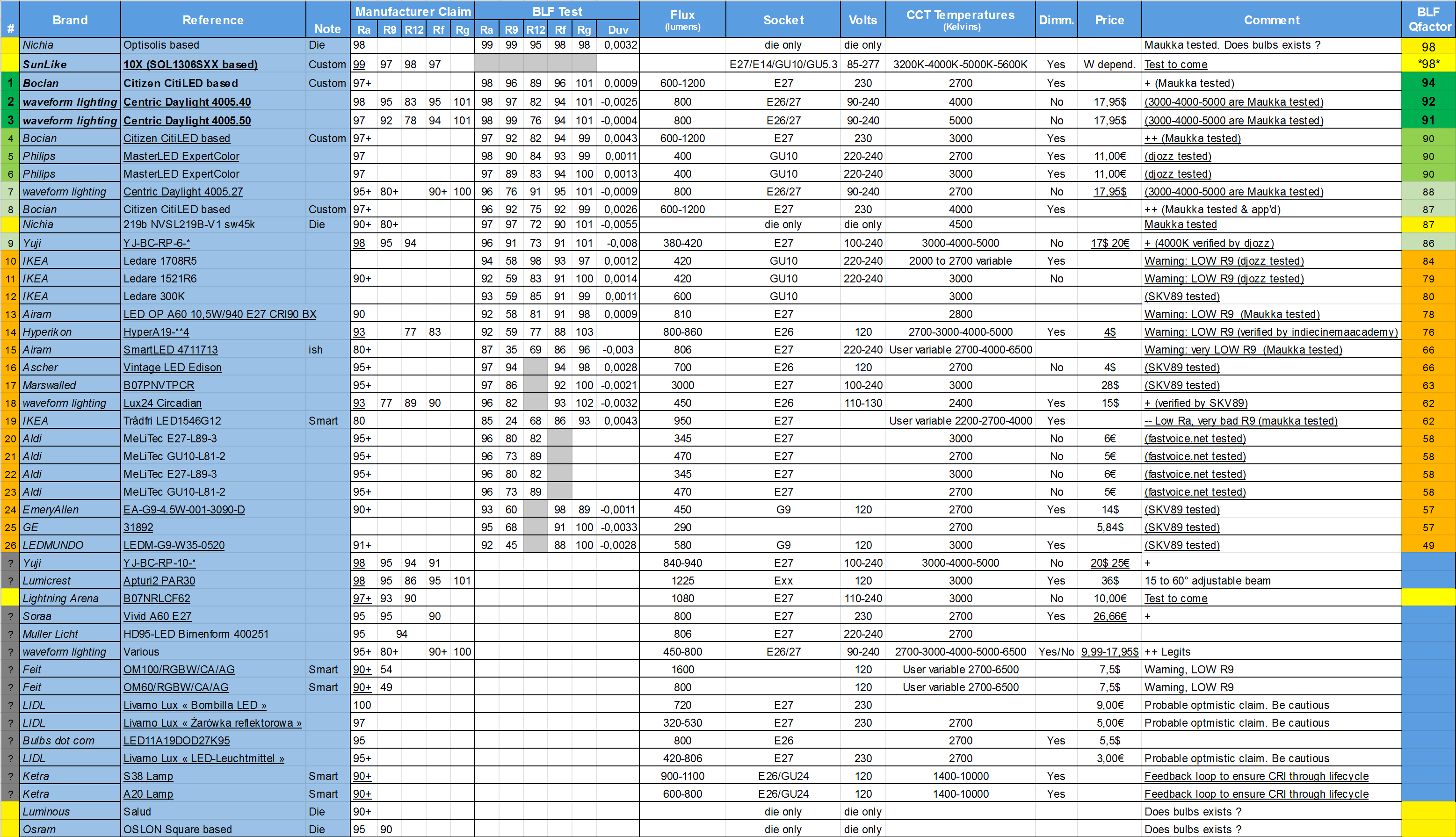The height and width of the screenshot is (837, 1456).
Task: Open the Livarno Lux « LED-Leuchtmittel » link
Action: (203, 758)
